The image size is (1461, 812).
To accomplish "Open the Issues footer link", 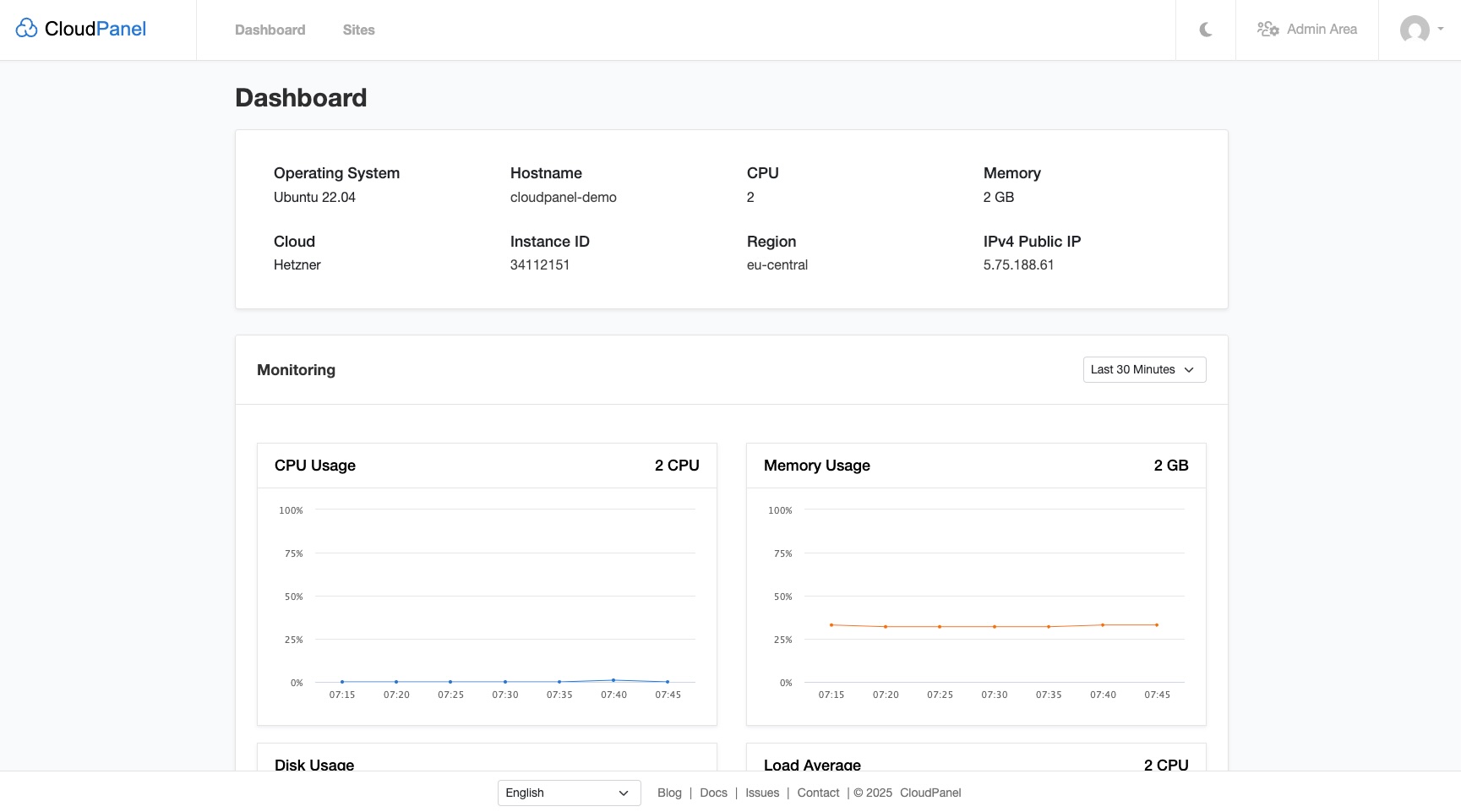I will (762, 793).
